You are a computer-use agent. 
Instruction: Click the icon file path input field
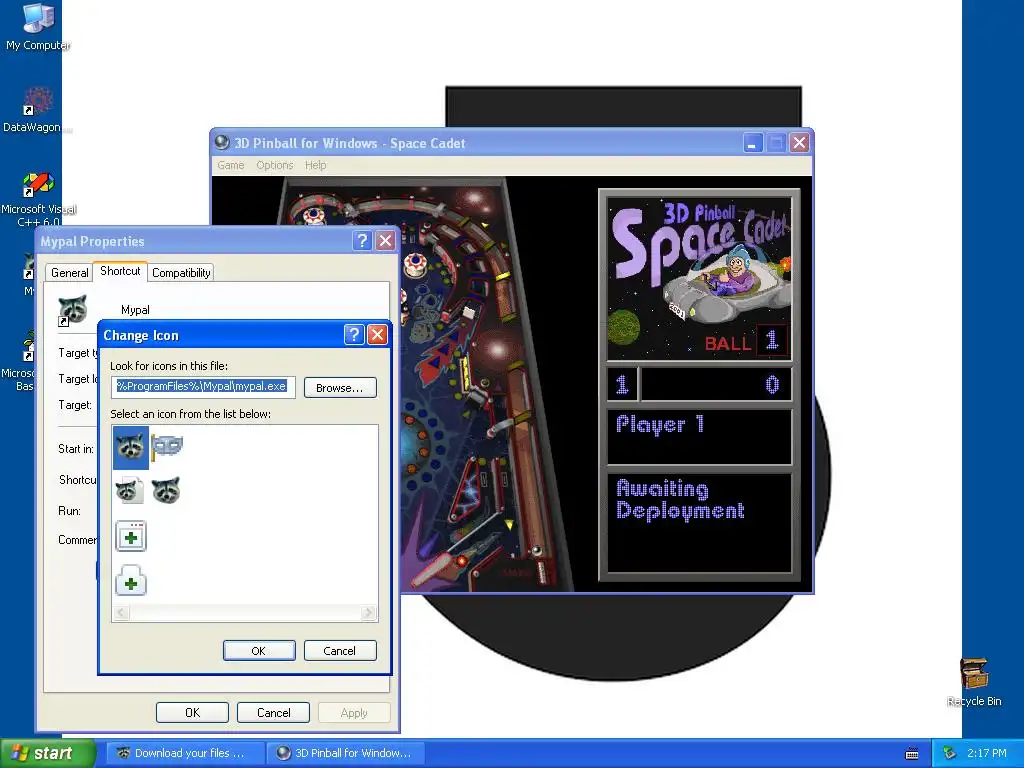click(x=203, y=387)
